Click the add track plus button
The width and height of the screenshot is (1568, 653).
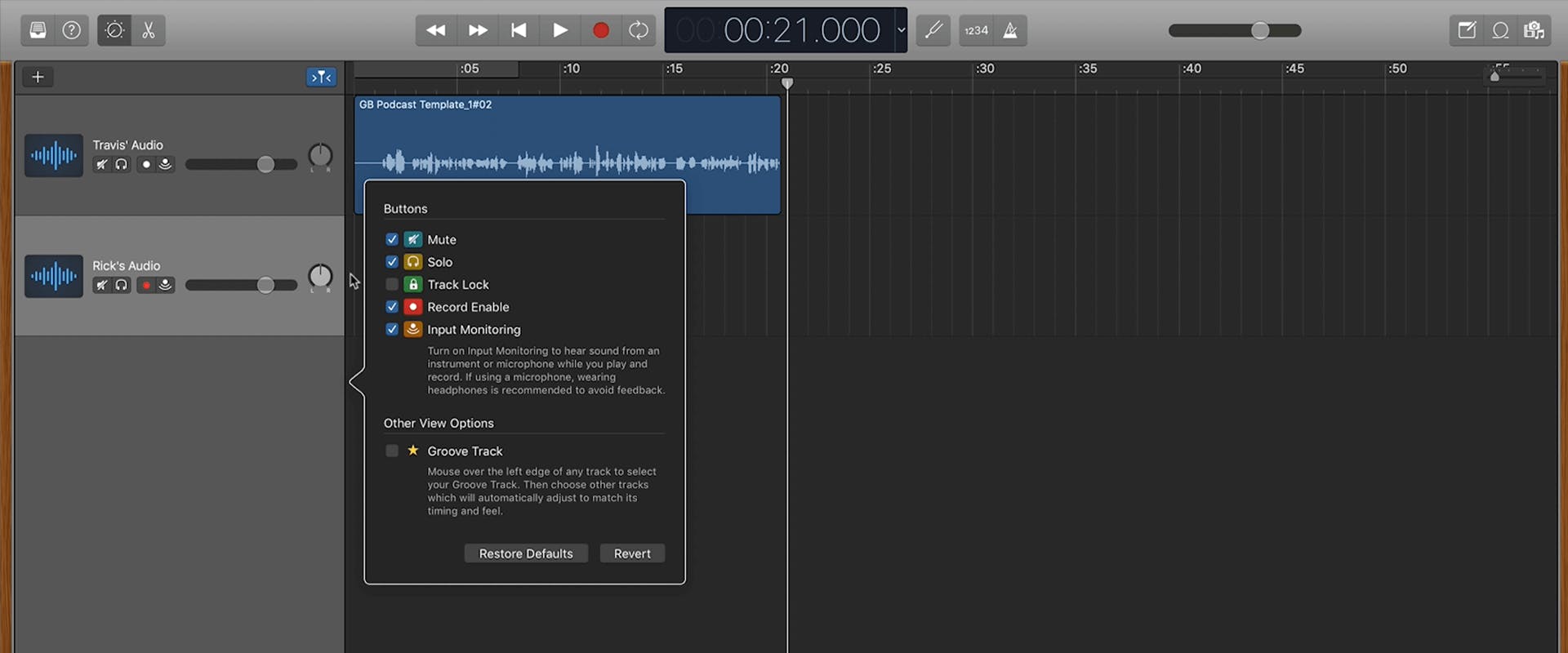(x=38, y=77)
